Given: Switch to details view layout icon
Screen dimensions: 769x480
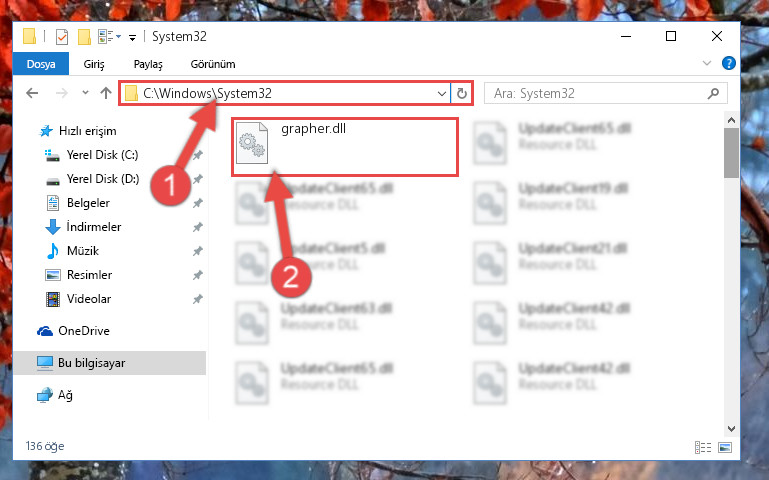Looking at the screenshot, I should click(703, 447).
